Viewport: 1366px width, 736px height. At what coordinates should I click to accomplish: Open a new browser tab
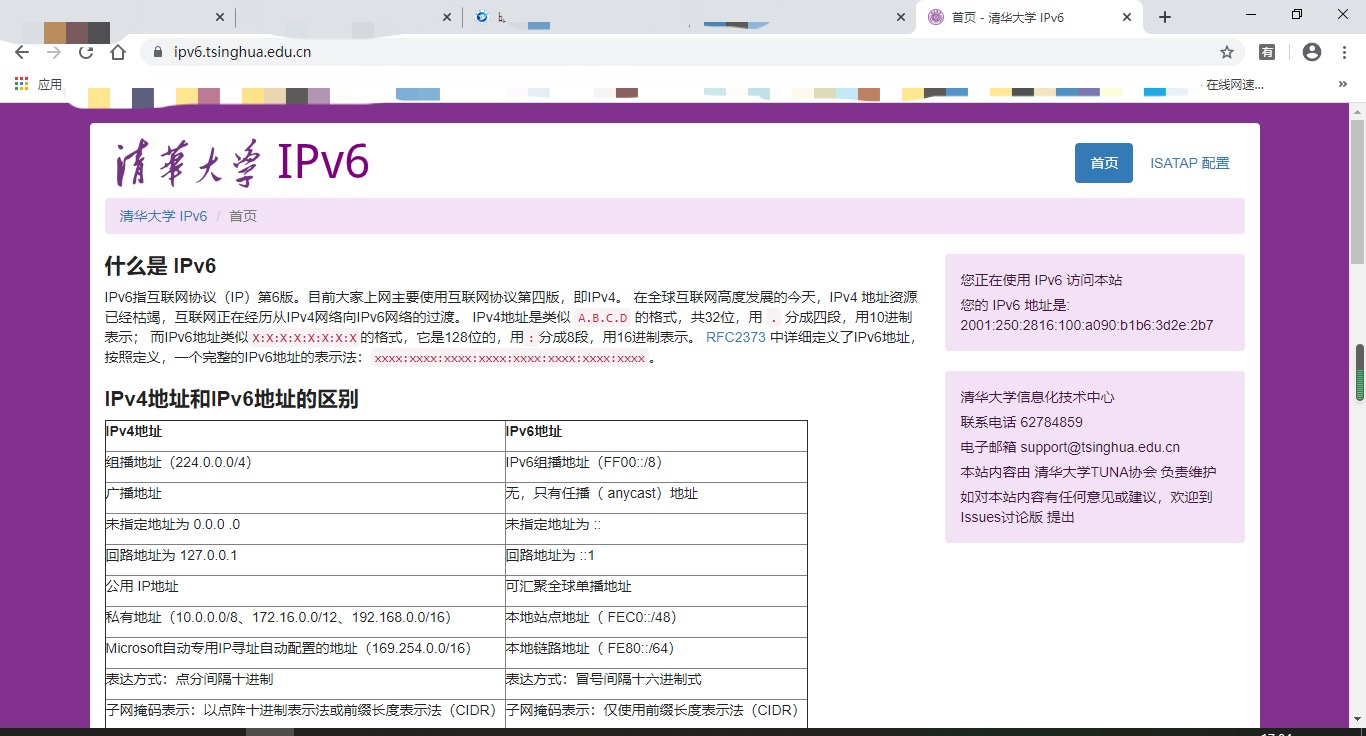point(1165,17)
